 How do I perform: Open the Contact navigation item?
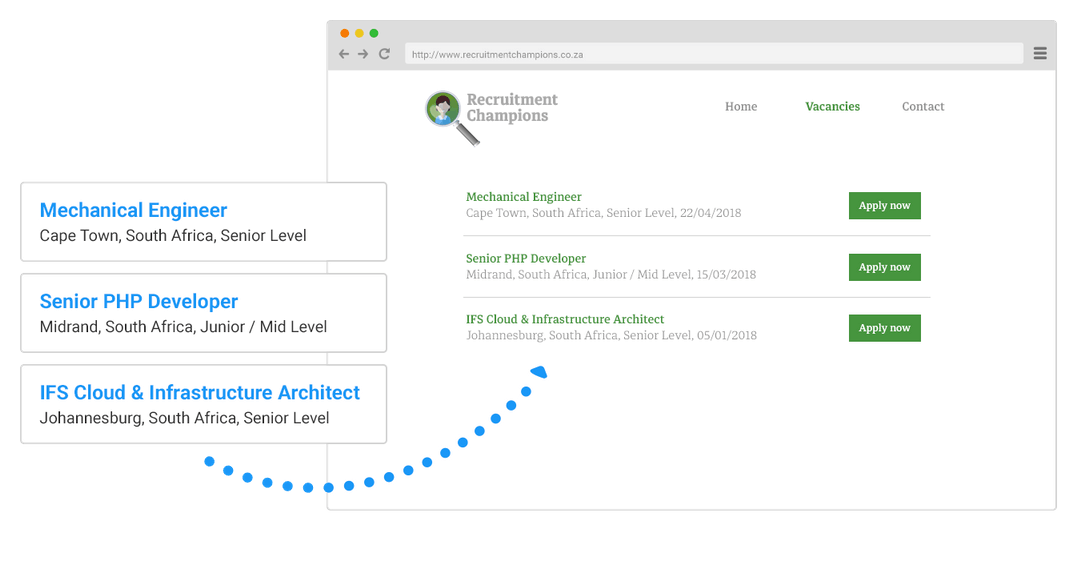click(x=922, y=106)
